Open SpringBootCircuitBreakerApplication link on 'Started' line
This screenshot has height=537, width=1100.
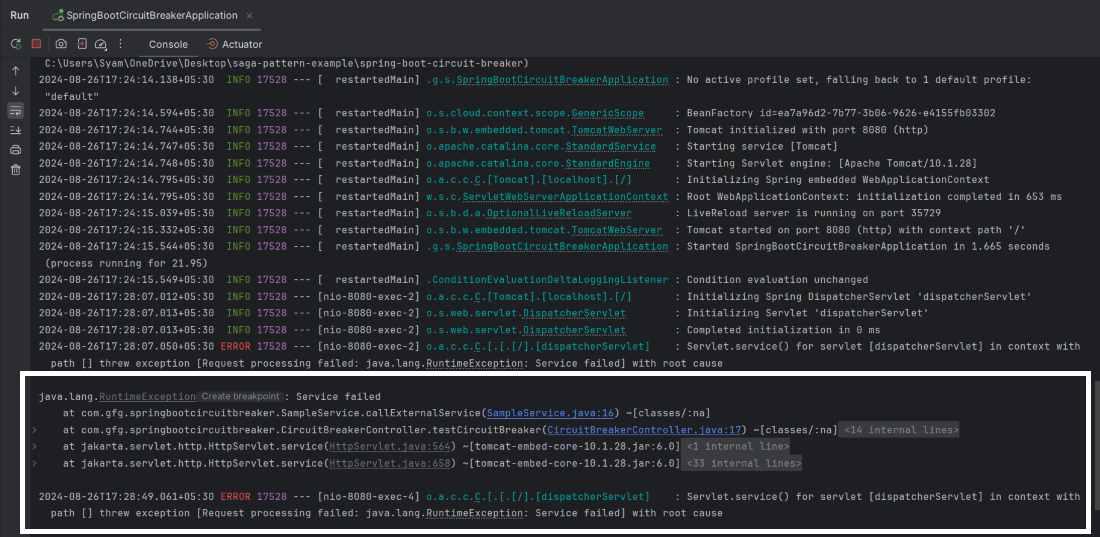pos(562,246)
